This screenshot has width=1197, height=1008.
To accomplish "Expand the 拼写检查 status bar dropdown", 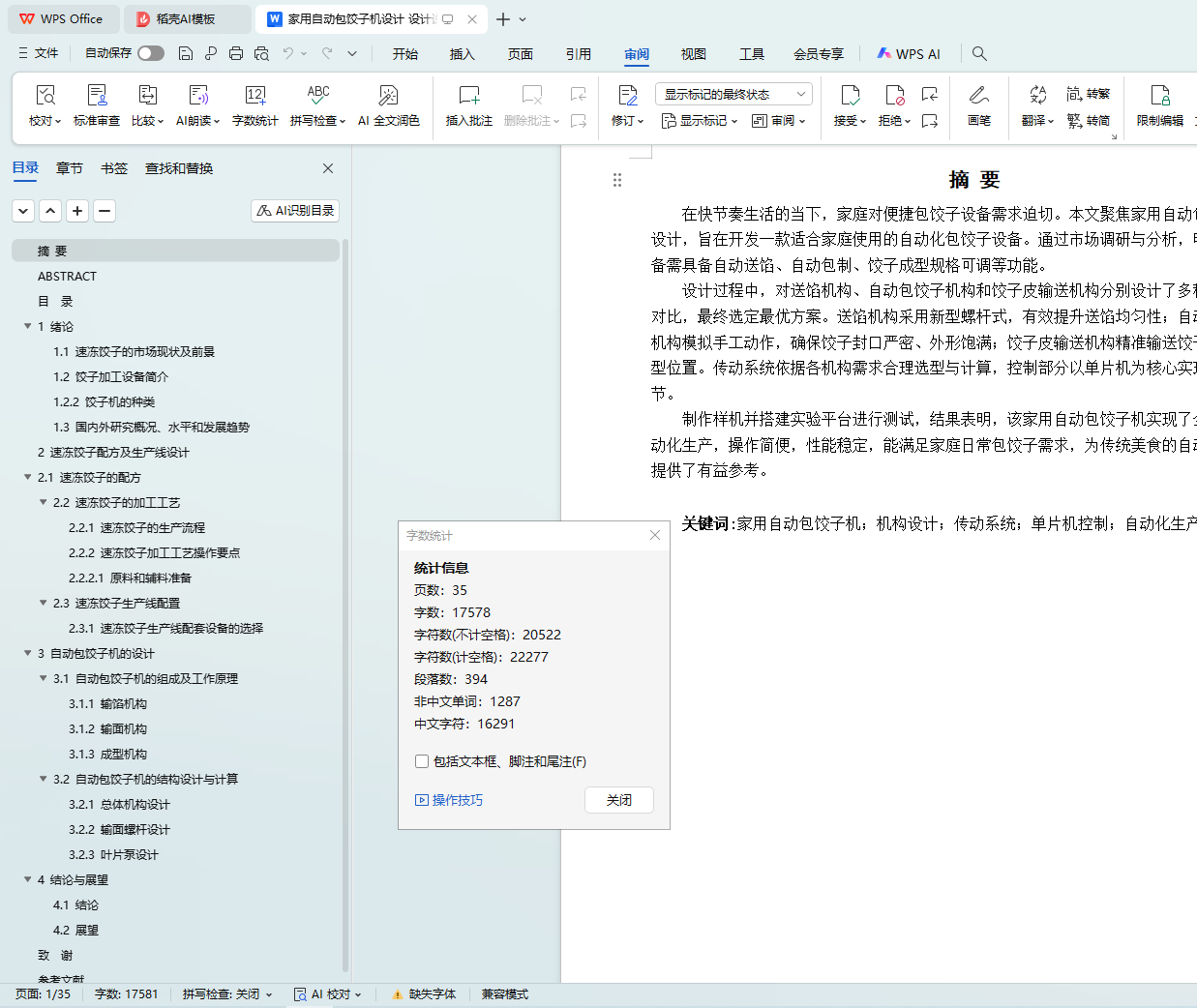I will tap(269, 994).
